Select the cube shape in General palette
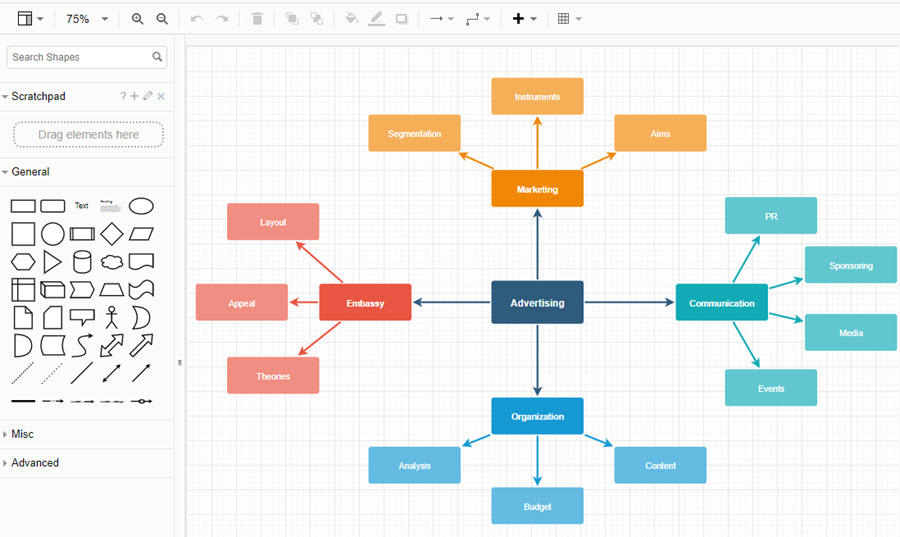This screenshot has width=900, height=537. pos(52,290)
